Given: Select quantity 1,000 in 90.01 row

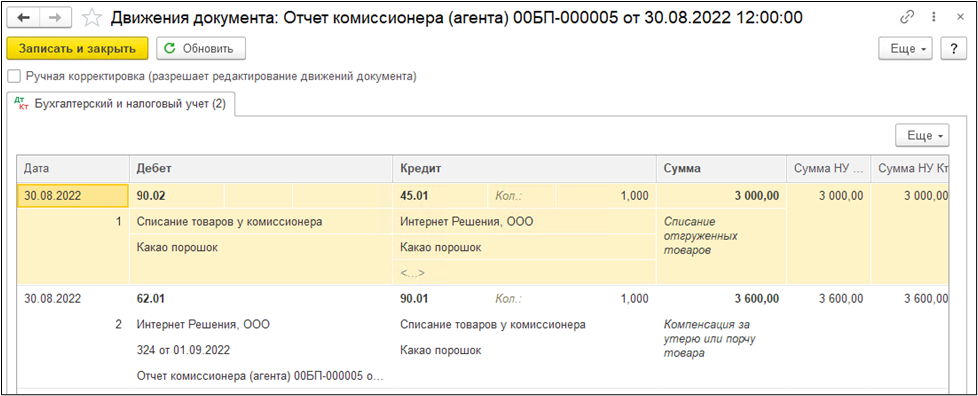Looking at the screenshot, I should pos(634,299).
